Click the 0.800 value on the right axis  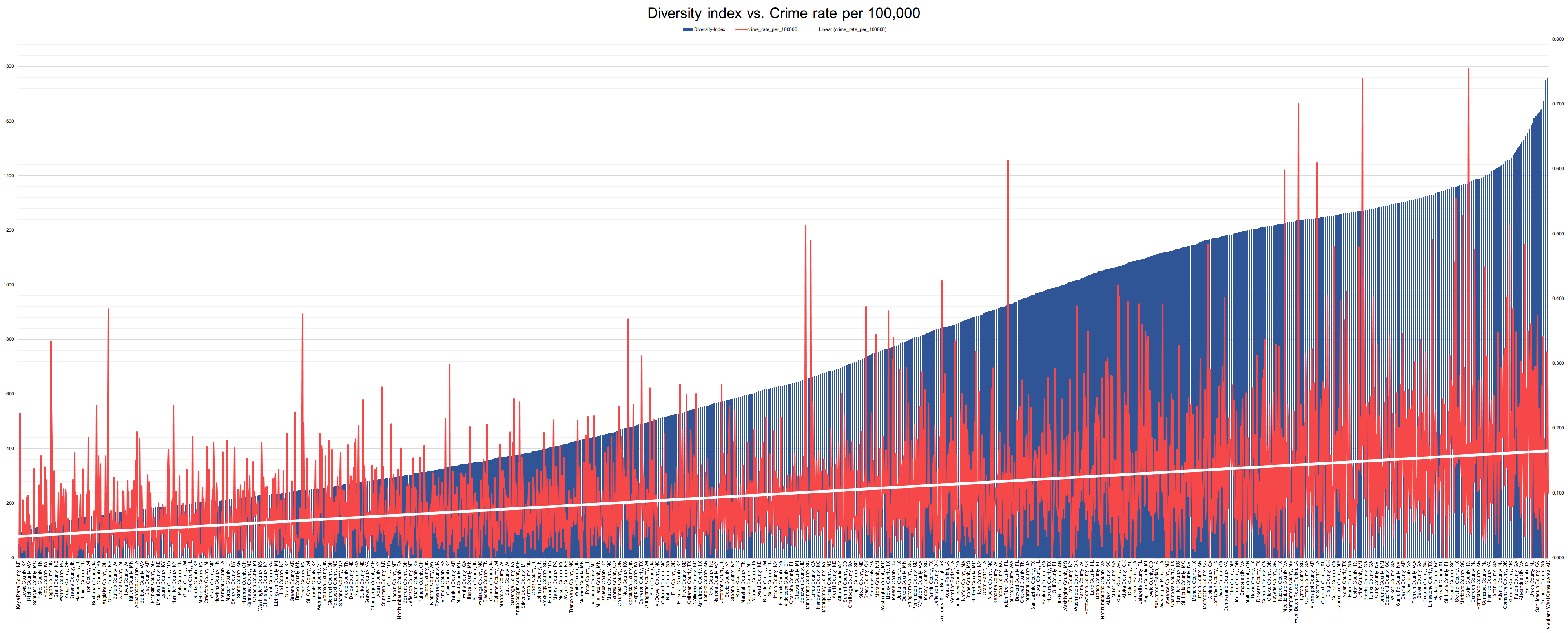(1558, 39)
